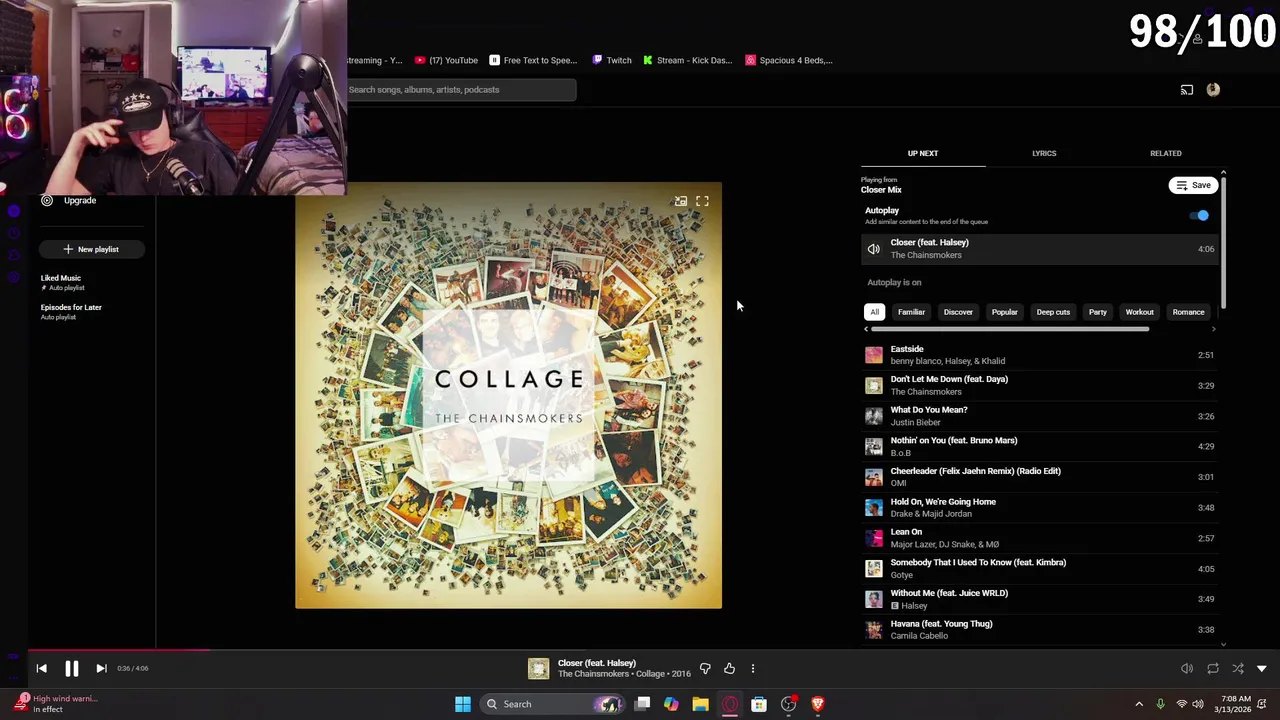Click the Cast icon at the top right

[1187, 90]
